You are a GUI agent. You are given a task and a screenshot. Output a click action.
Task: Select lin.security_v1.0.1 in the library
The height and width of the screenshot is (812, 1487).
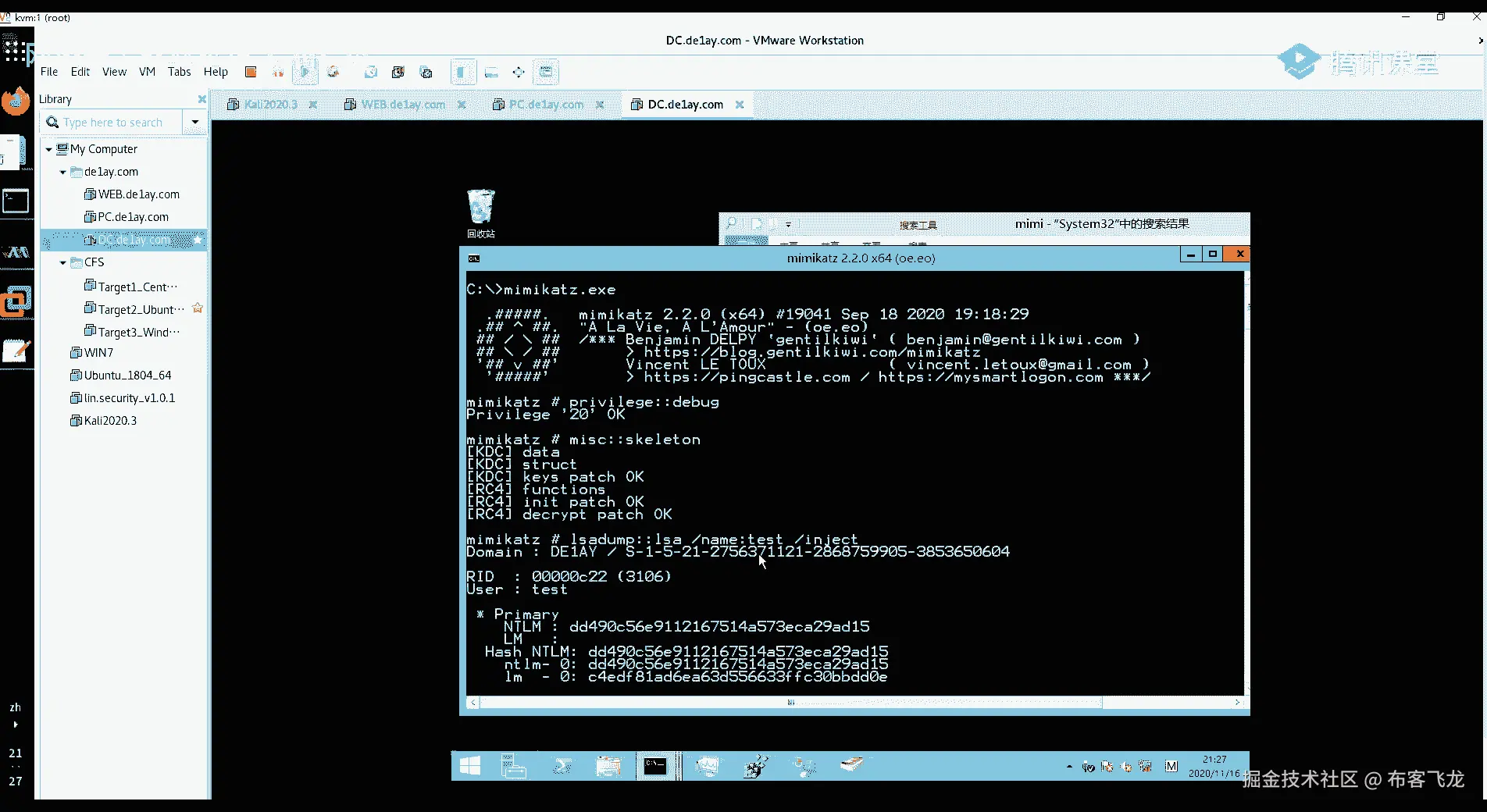122,398
